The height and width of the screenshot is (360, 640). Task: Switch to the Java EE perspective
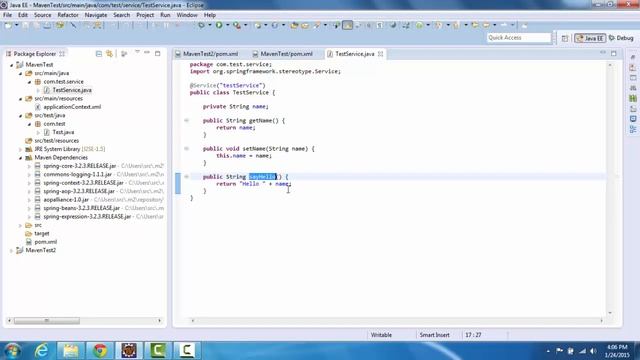point(590,38)
